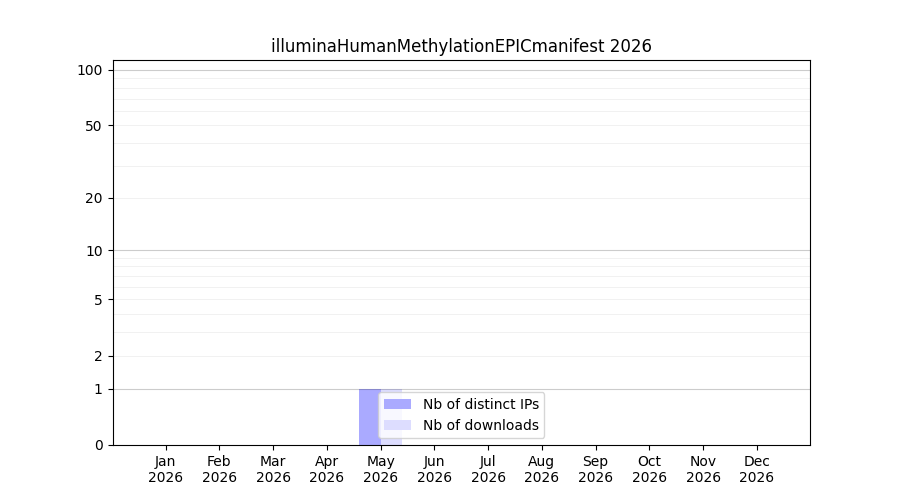Click the Feb 2026 axis label

tap(219, 469)
